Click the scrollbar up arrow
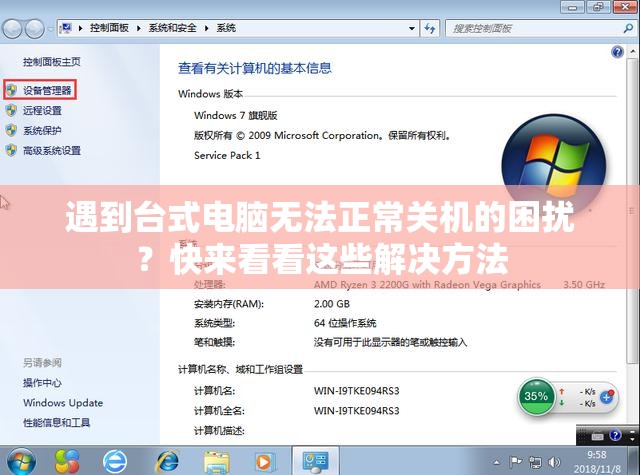Image resolution: width=640 pixels, height=475 pixels. point(633,52)
